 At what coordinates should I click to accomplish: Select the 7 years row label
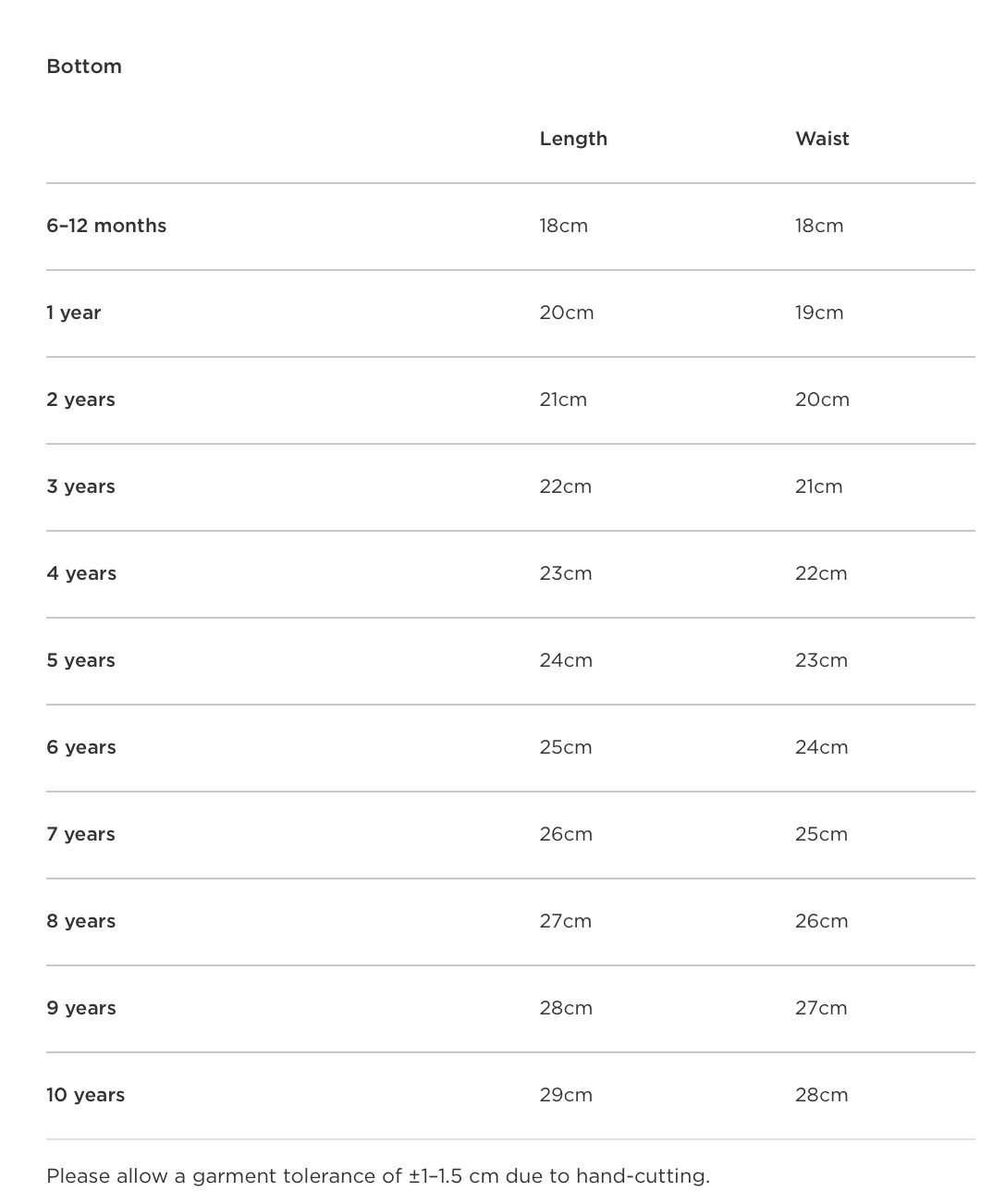81,834
